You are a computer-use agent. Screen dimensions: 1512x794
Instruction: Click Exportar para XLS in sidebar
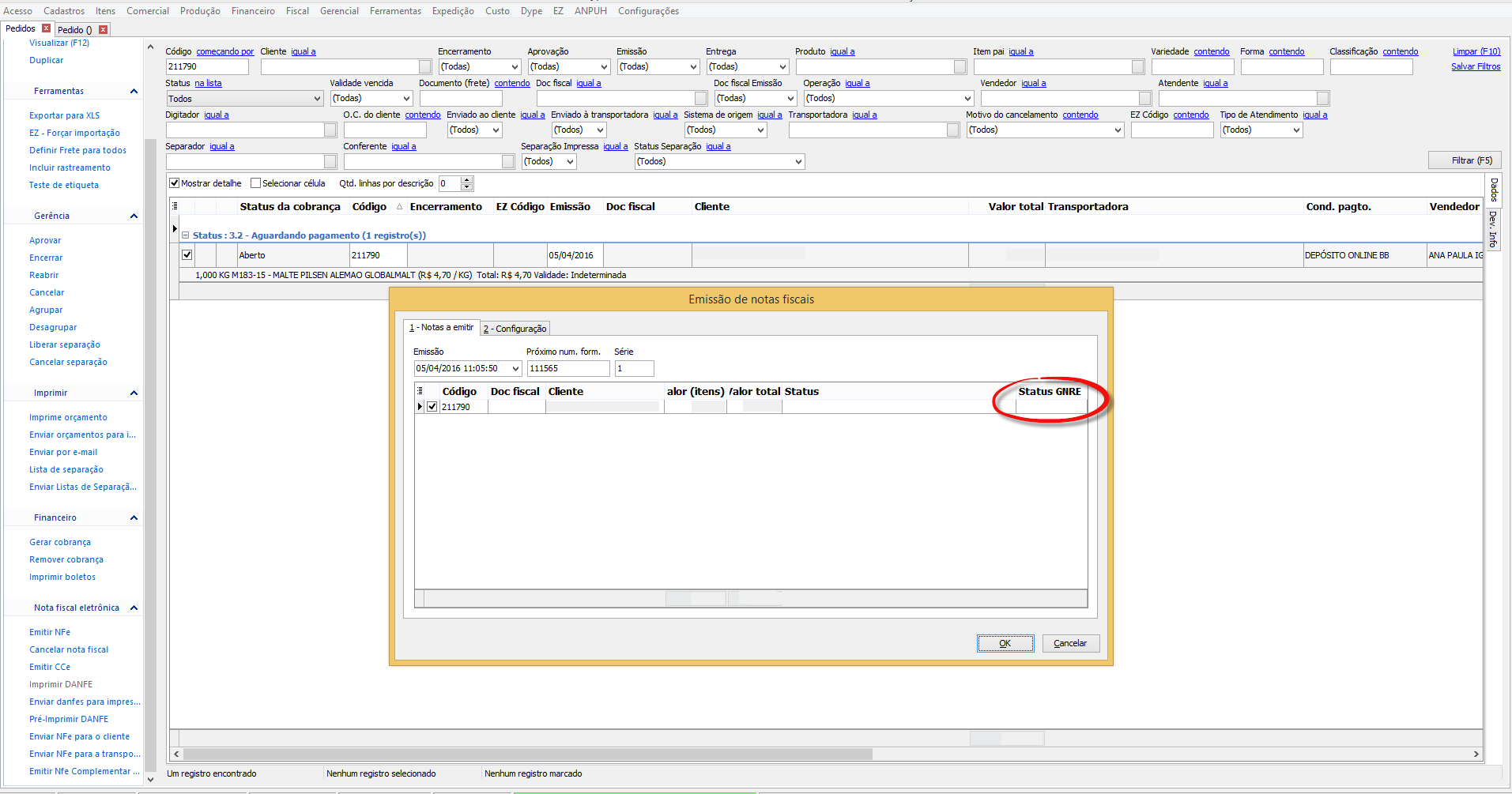[65, 115]
